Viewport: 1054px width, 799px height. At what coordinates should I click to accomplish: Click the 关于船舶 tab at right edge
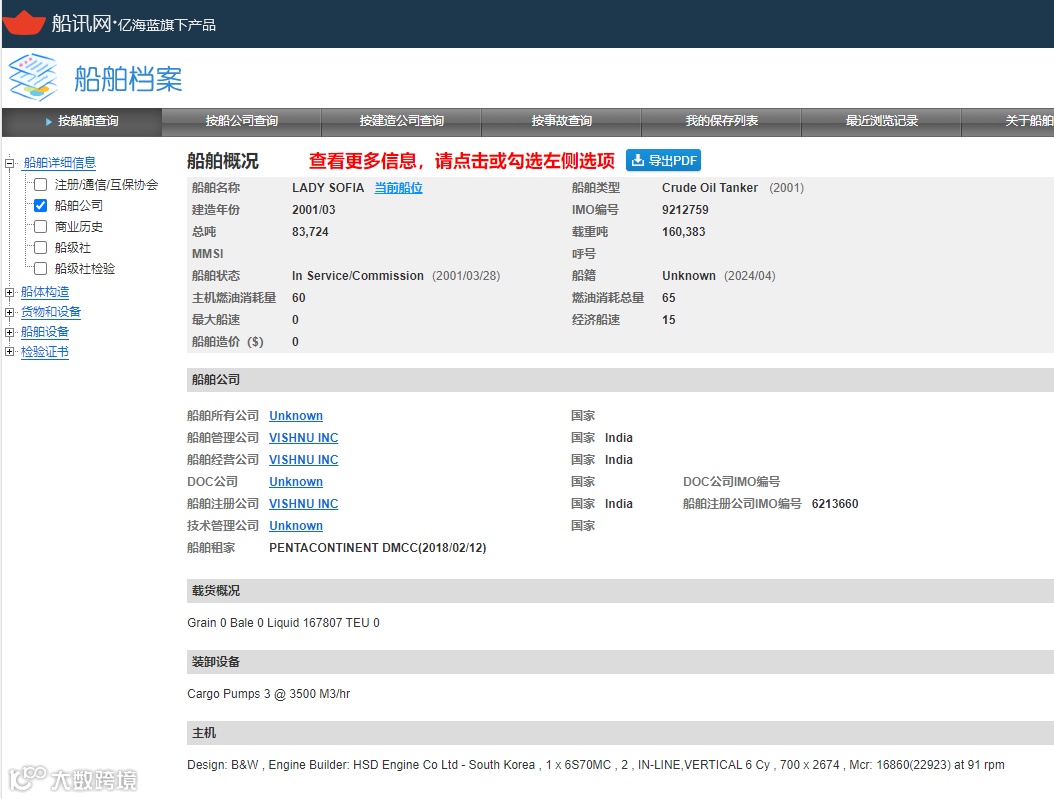(1008, 122)
